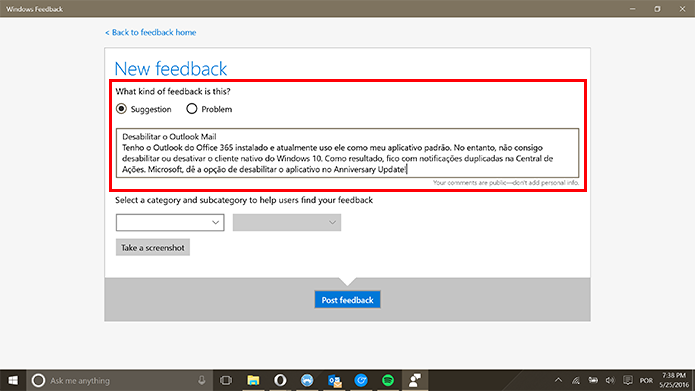Open the volume control tray icon
The height and width of the screenshot is (391, 695).
tap(610, 380)
